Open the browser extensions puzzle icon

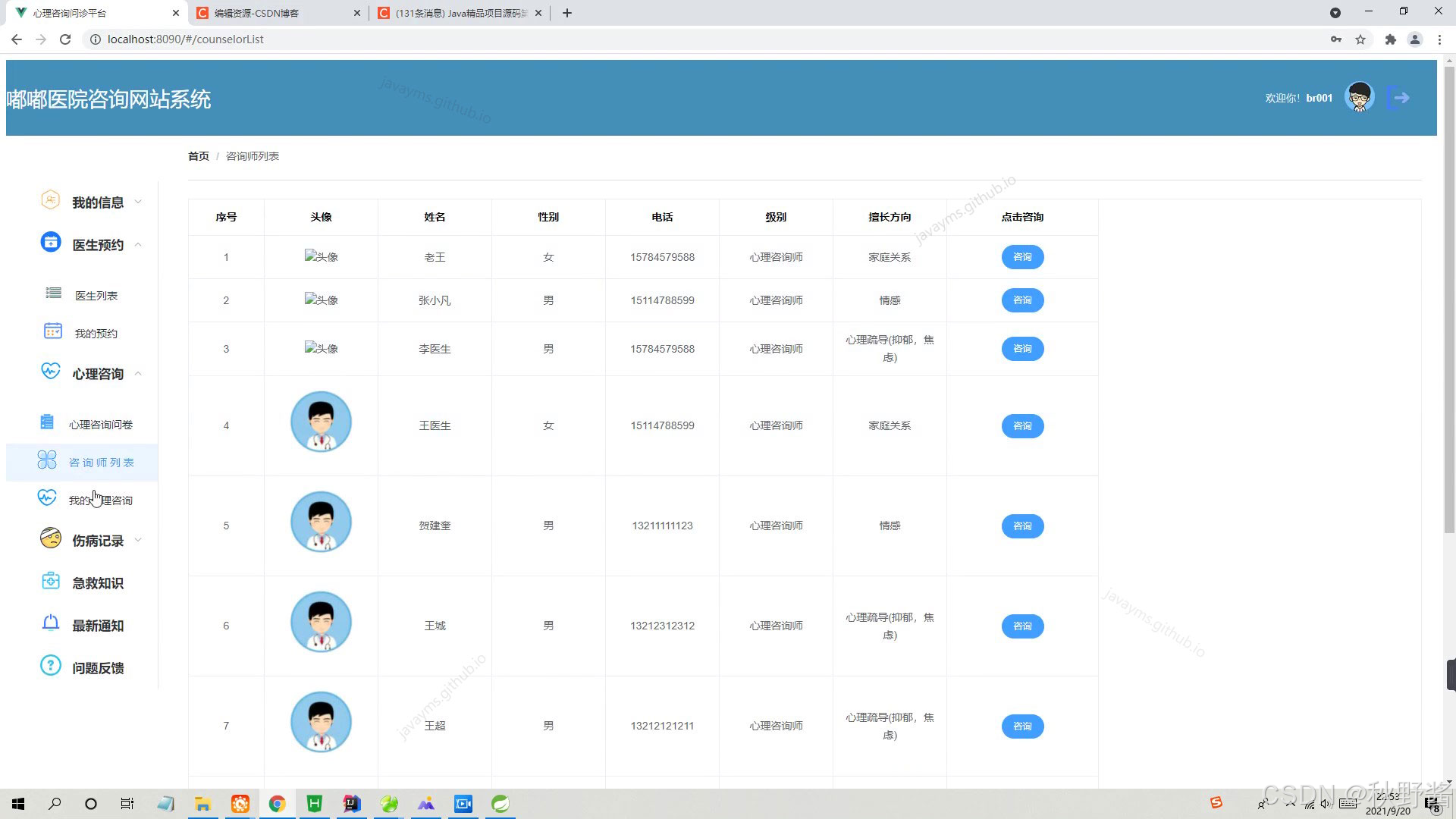pos(1390,39)
